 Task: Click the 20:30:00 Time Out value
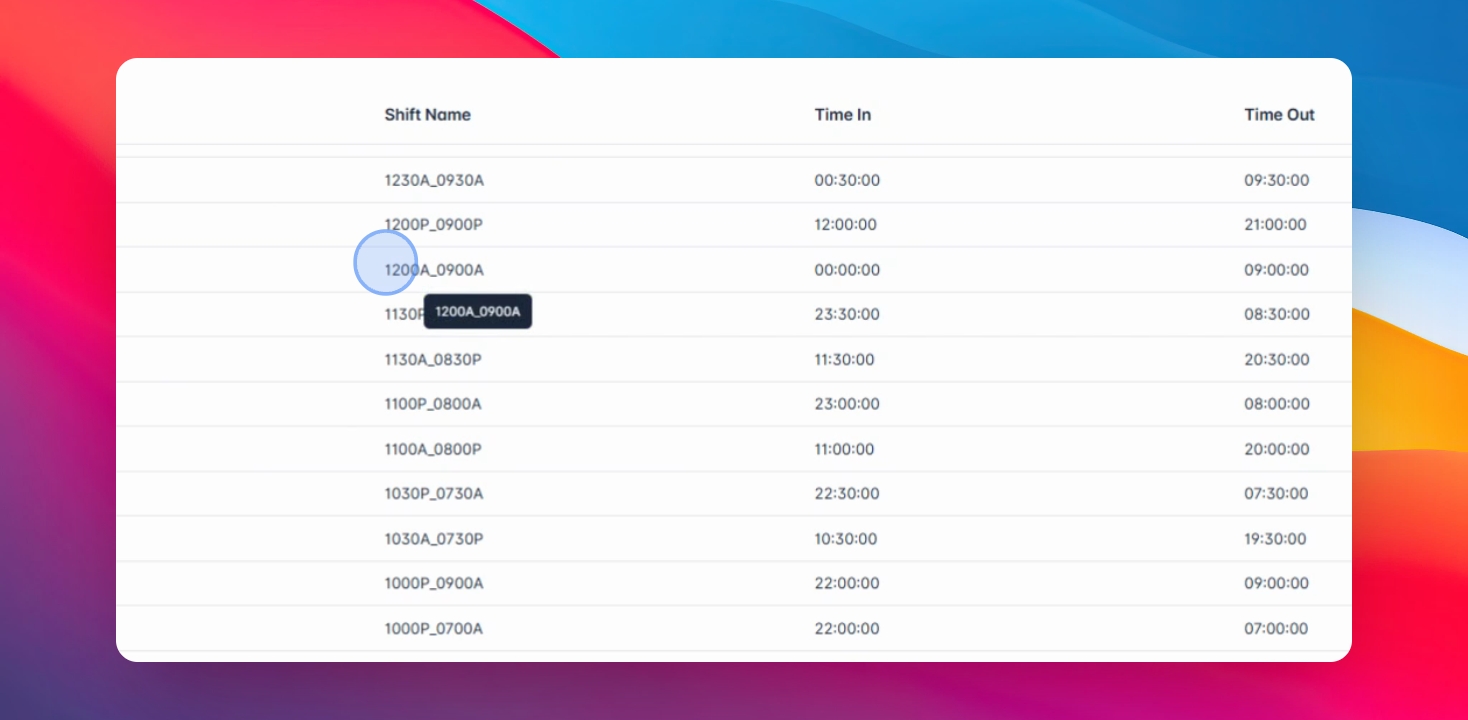pos(1276,359)
